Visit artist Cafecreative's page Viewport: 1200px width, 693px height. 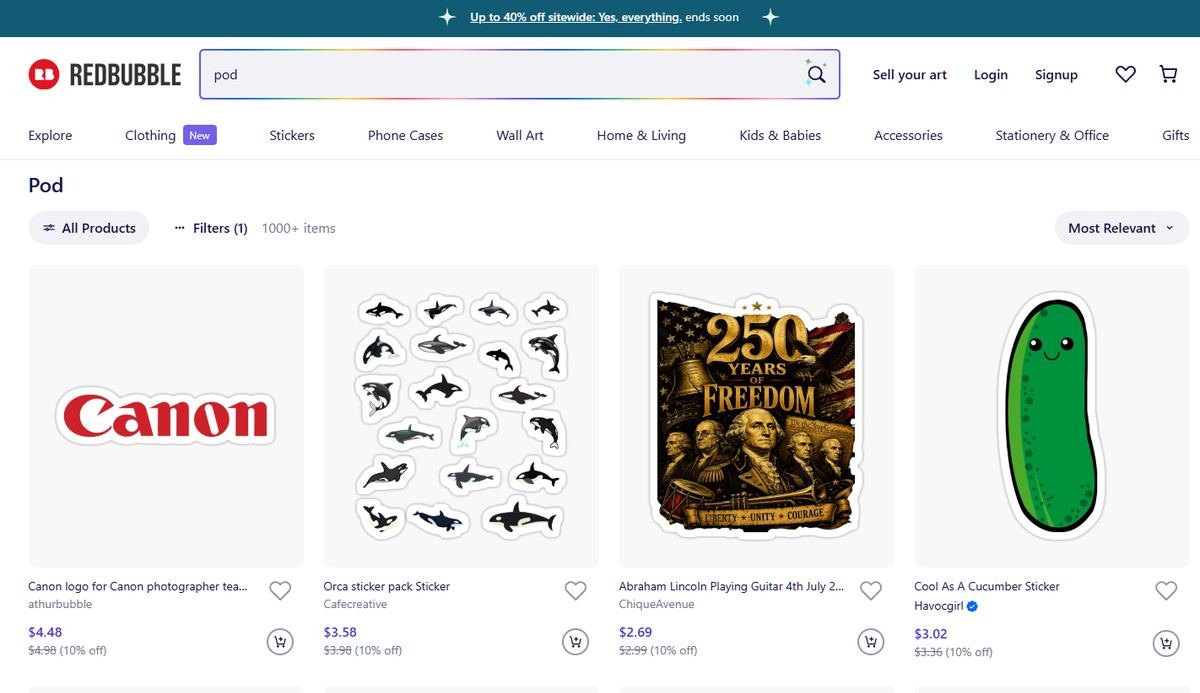point(355,604)
